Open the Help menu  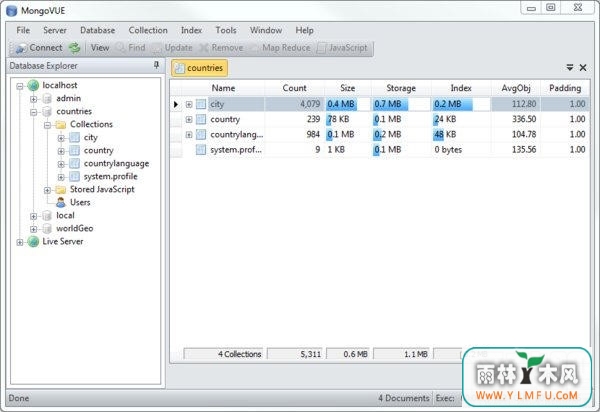click(305, 30)
